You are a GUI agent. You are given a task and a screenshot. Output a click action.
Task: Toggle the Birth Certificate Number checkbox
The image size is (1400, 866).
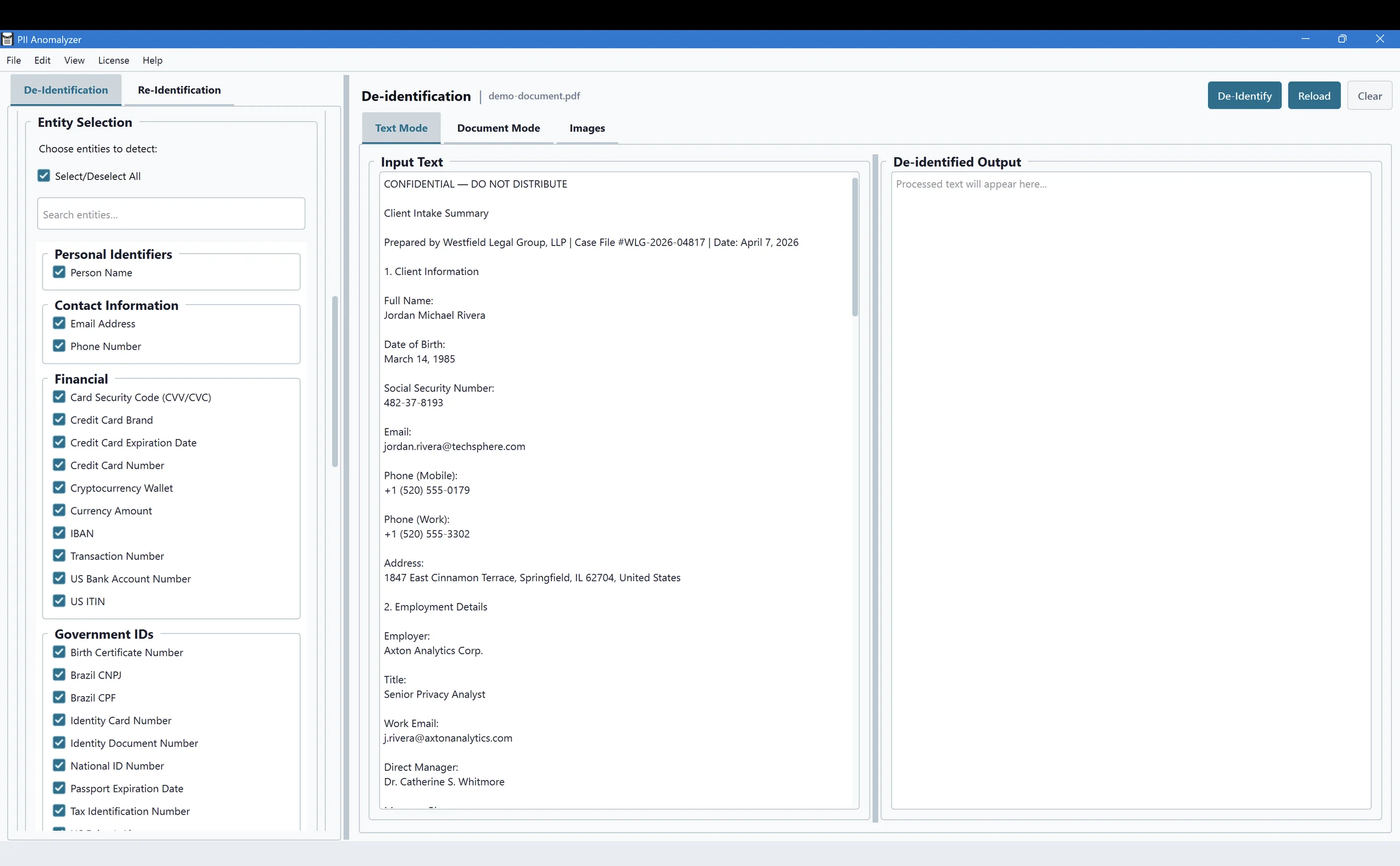click(59, 652)
